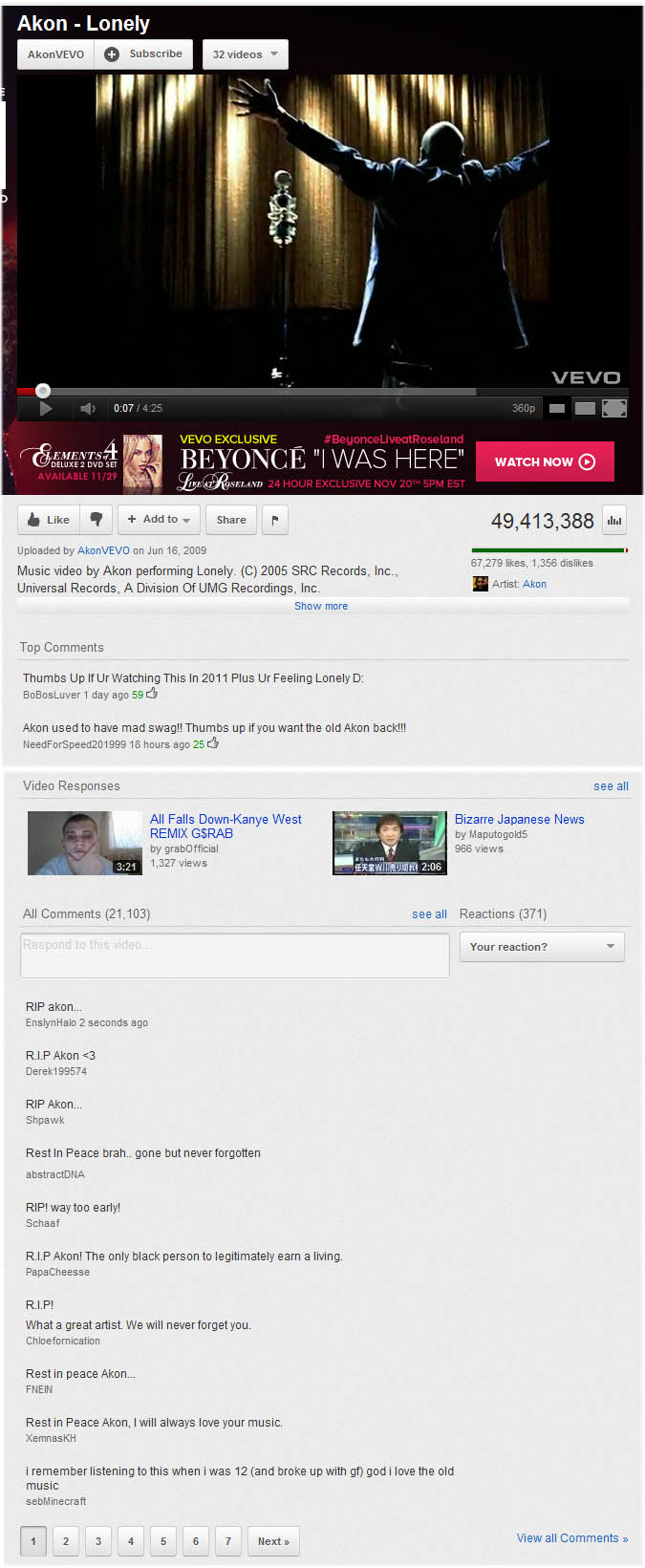The image size is (645, 1568).
Task: Open Maputogold5's channel link
Action: click(498, 834)
